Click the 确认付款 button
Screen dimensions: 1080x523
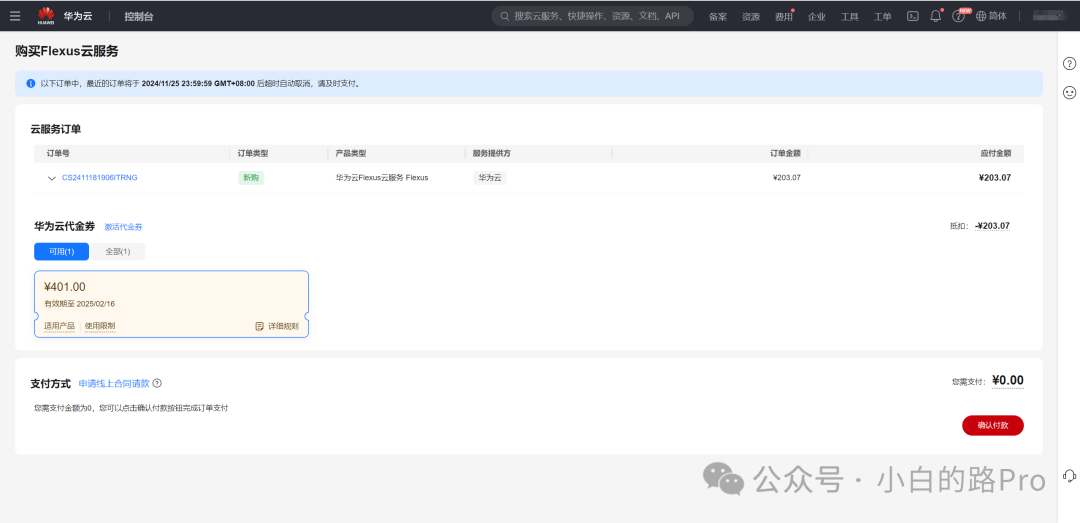(x=993, y=426)
